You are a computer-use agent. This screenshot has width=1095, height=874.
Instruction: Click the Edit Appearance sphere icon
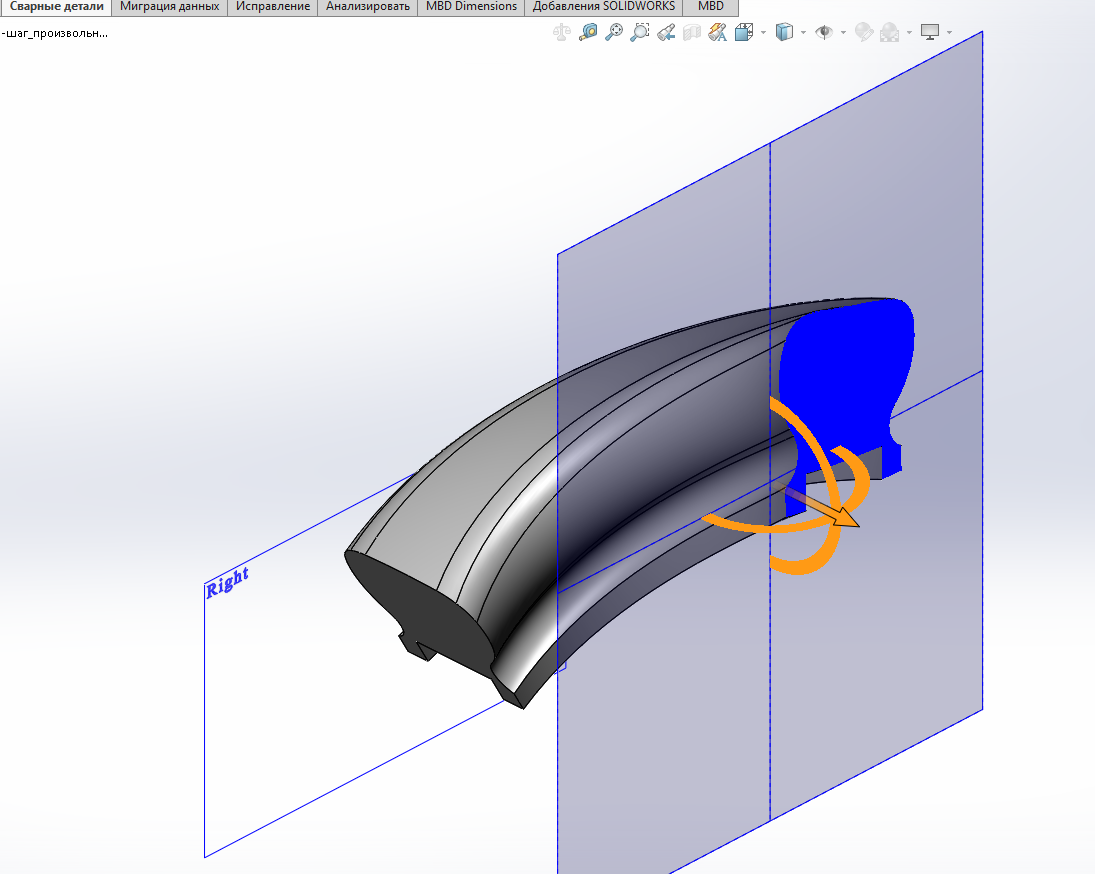pyautogui.click(x=864, y=32)
